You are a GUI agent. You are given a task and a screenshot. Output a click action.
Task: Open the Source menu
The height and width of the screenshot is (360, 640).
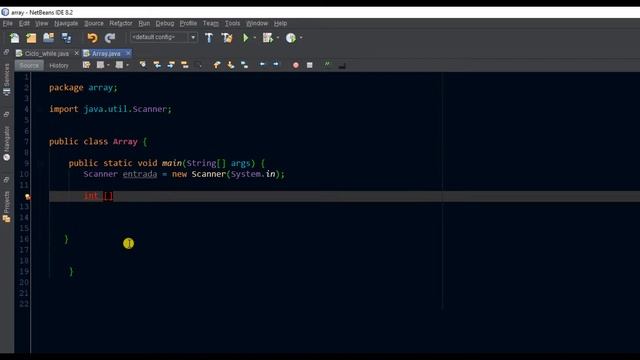[x=93, y=23]
